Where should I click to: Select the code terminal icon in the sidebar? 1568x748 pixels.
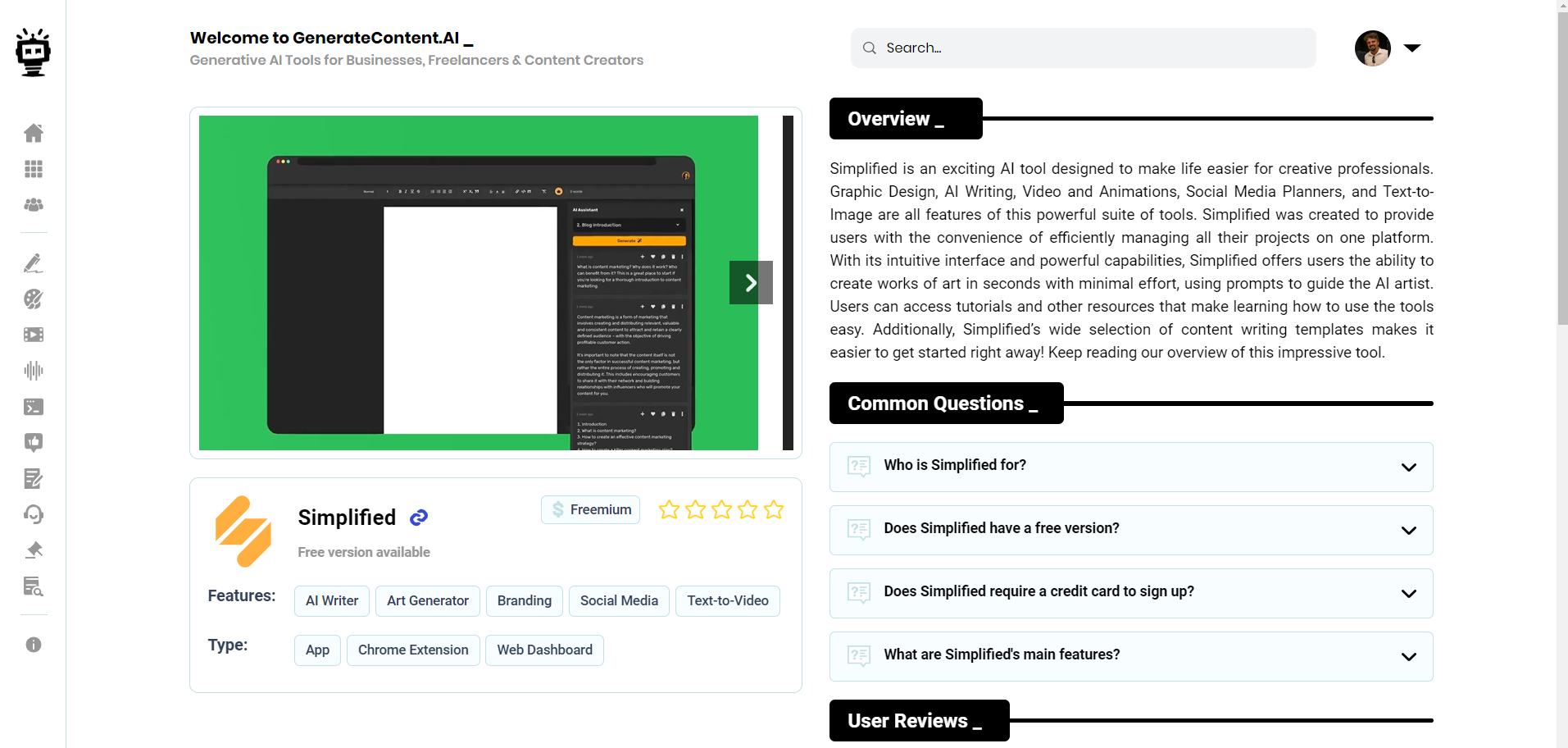click(34, 407)
